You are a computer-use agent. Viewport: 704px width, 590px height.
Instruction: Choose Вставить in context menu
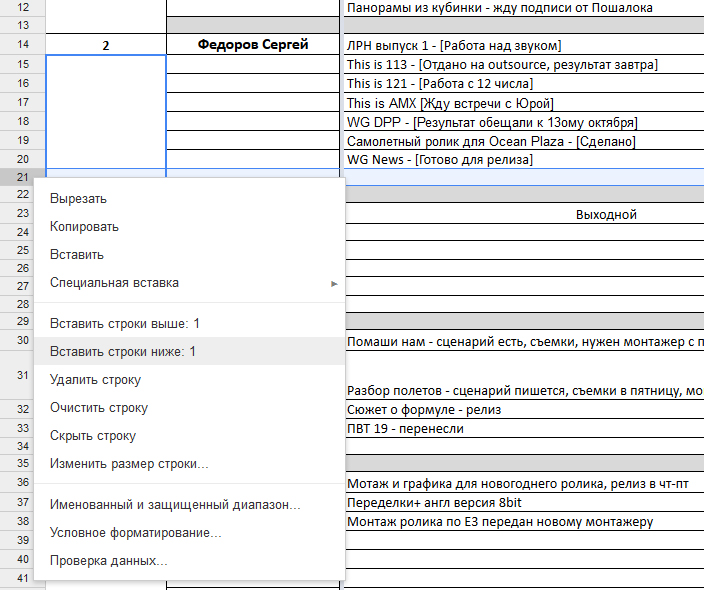click(189, 255)
